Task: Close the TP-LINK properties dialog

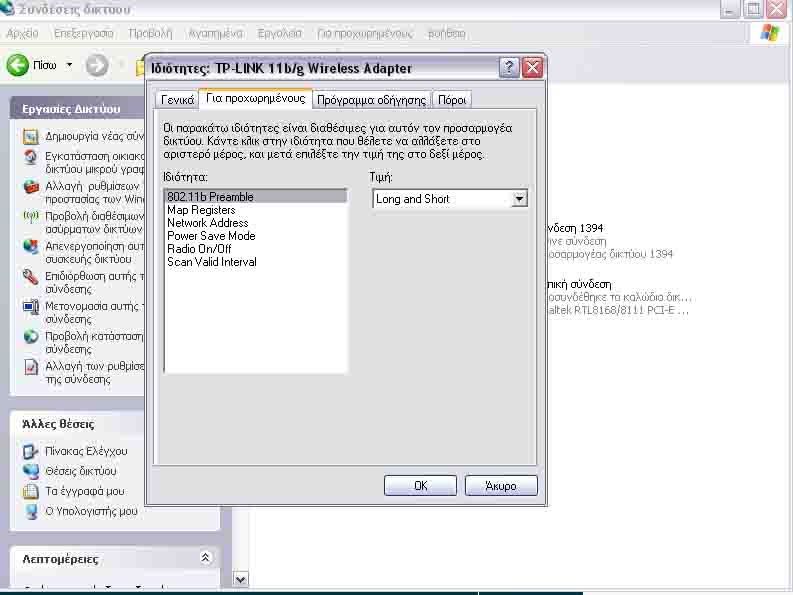Action: click(533, 67)
